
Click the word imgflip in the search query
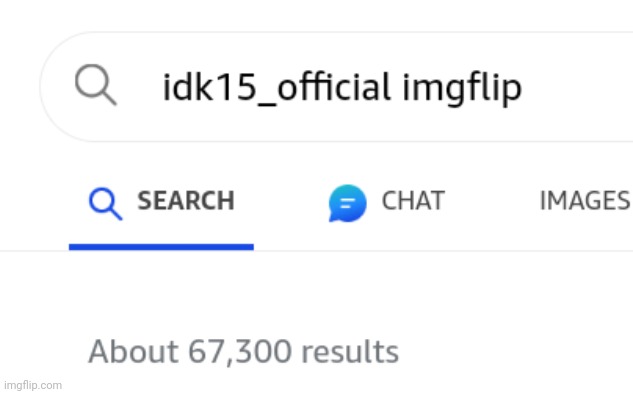tap(462, 89)
